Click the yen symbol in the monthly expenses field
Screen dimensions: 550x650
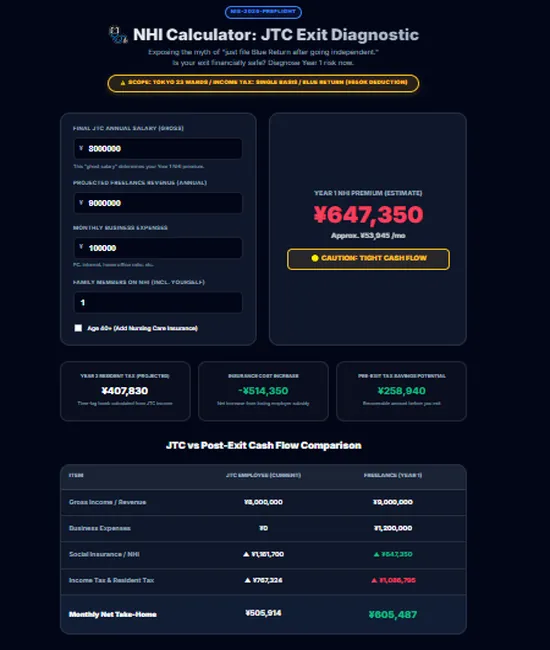click(x=81, y=247)
